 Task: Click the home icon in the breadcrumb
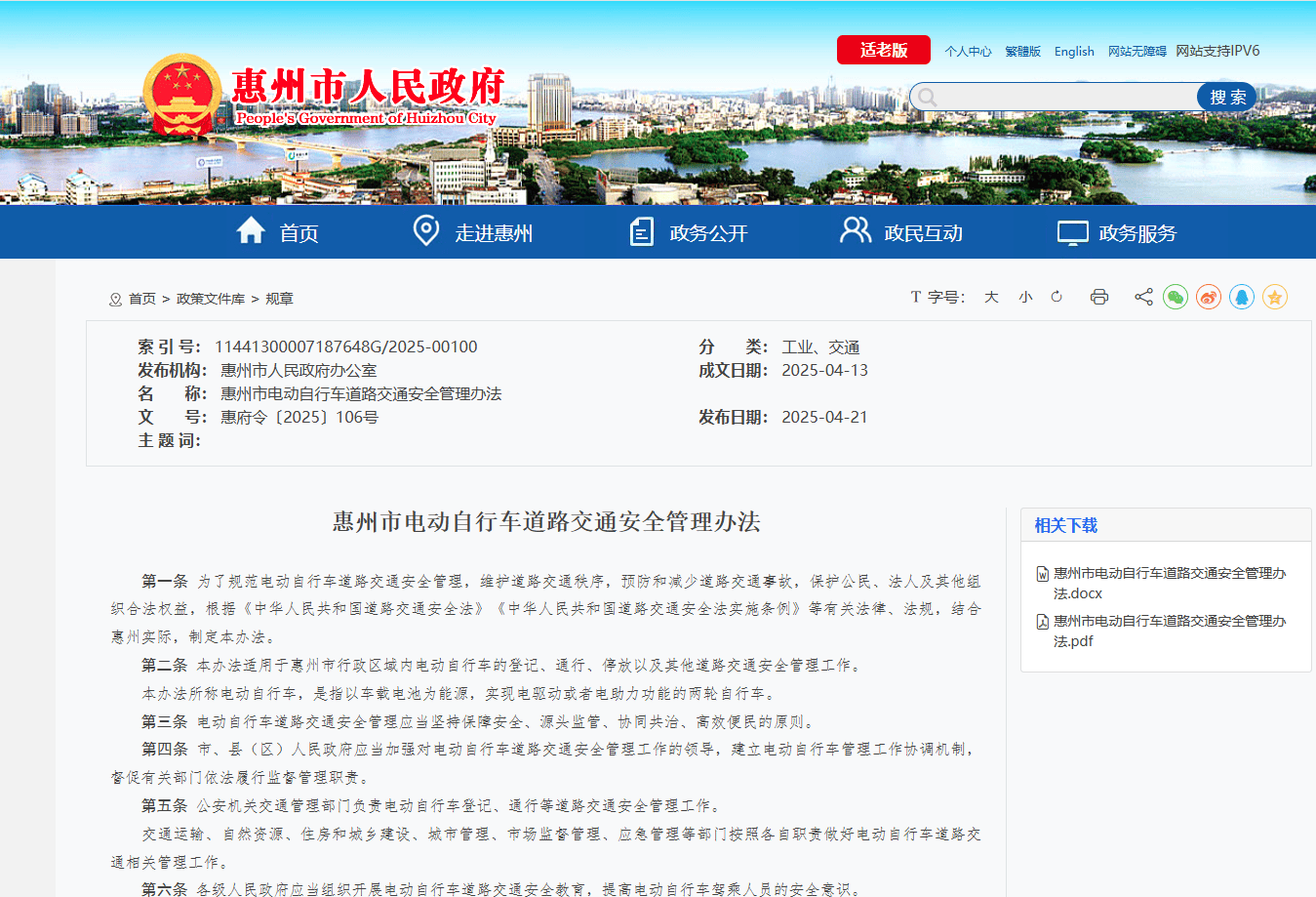point(115,299)
